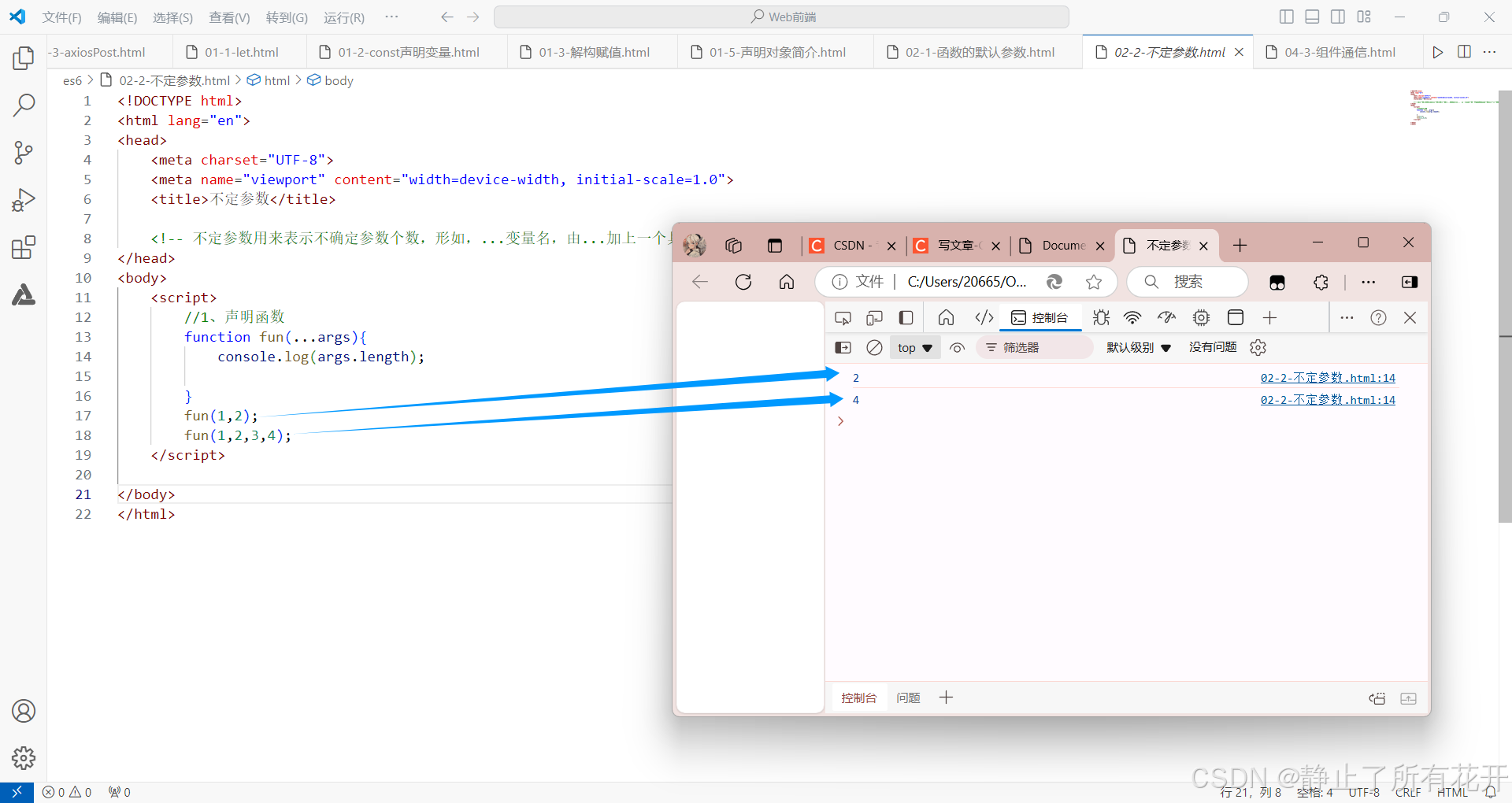The height and width of the screenshot is (803, 1512).
Task: Open the 运行(R) menu
Action: tap(344, 17)
